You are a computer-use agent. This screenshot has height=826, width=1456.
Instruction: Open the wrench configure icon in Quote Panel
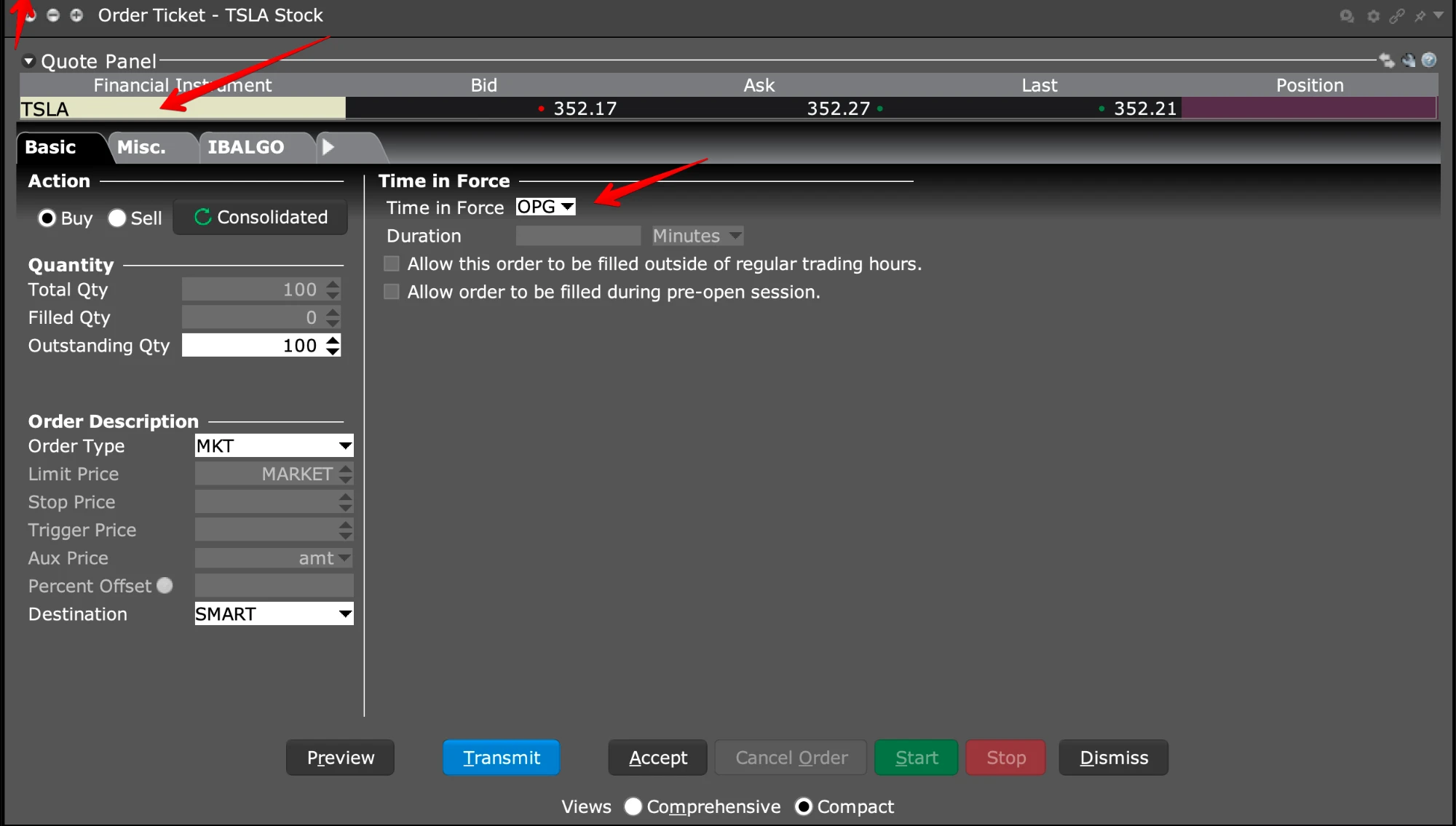pyautogui.click(x=1409, y=60)
